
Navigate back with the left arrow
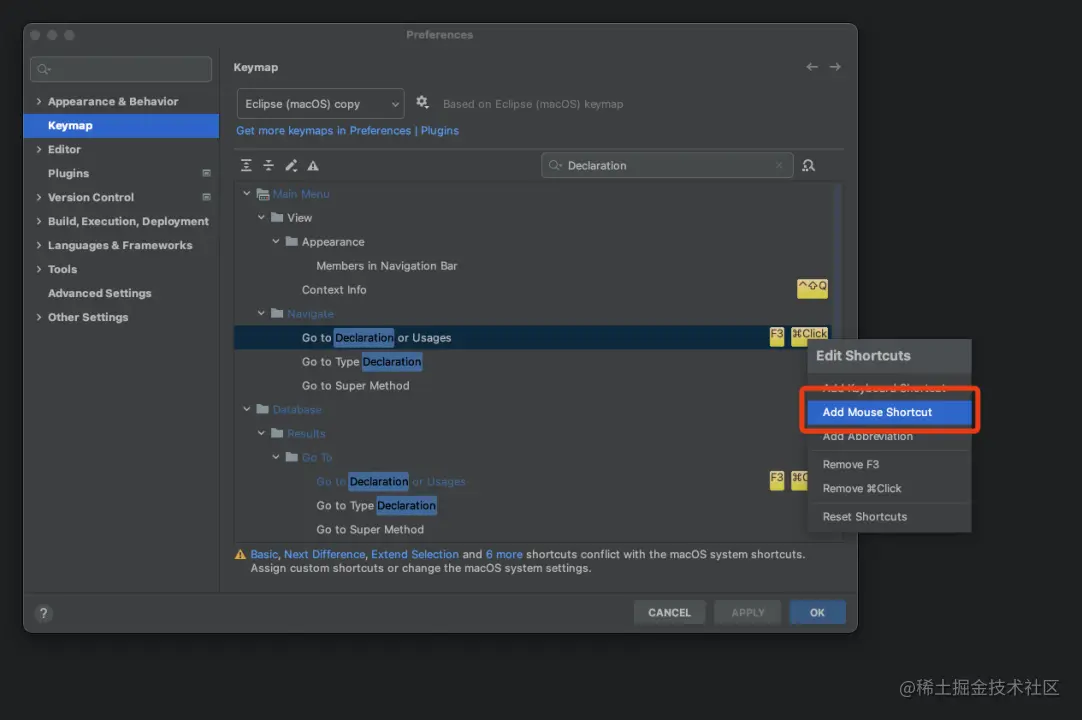point(812,67)
